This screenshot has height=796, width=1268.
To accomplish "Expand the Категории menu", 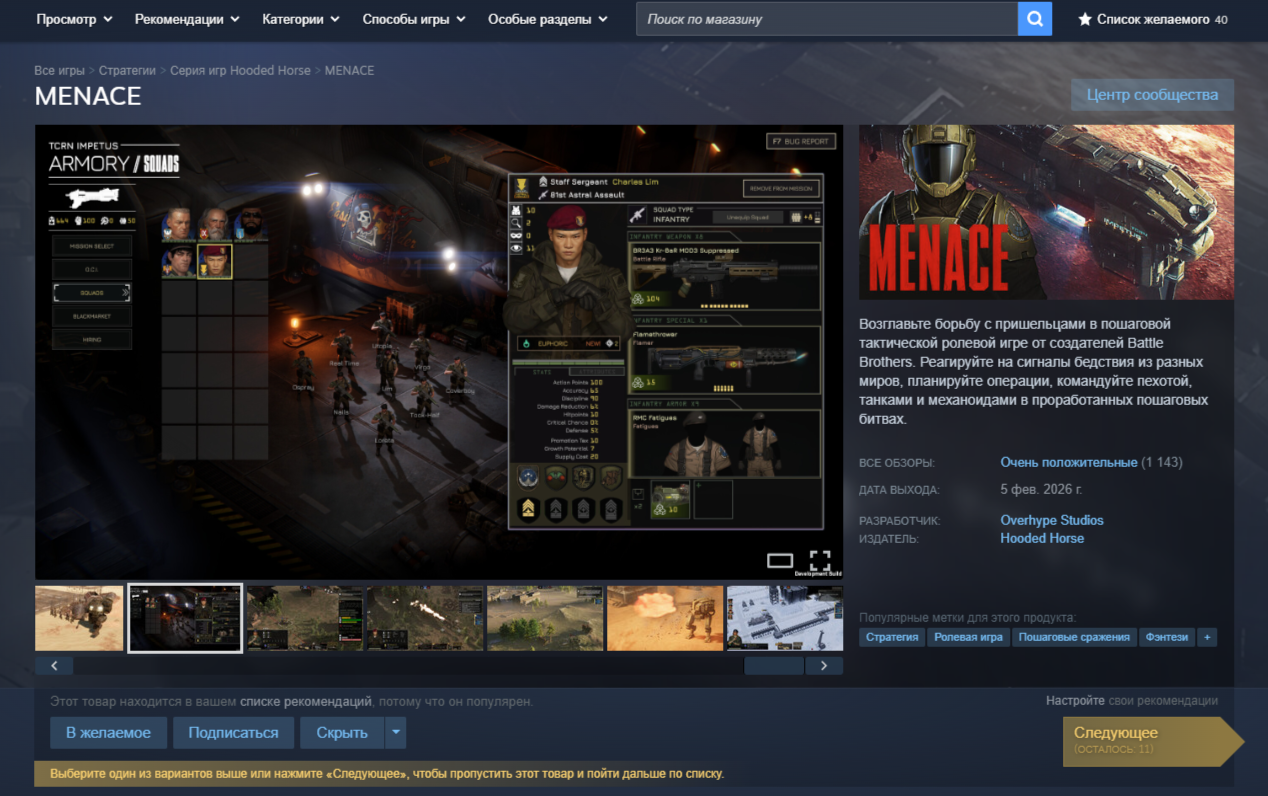I will tap(301, 19).
